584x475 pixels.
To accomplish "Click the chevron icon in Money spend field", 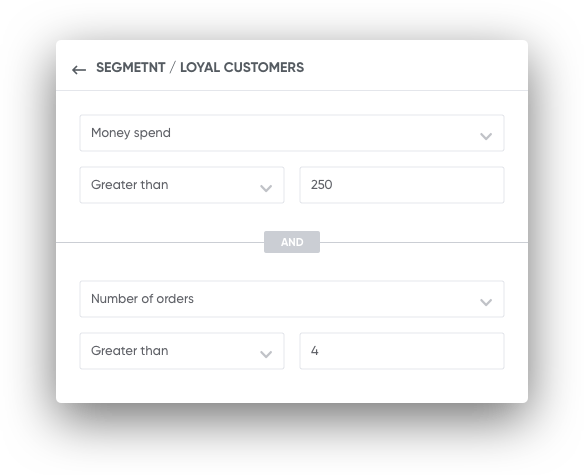I will (486, 136).
